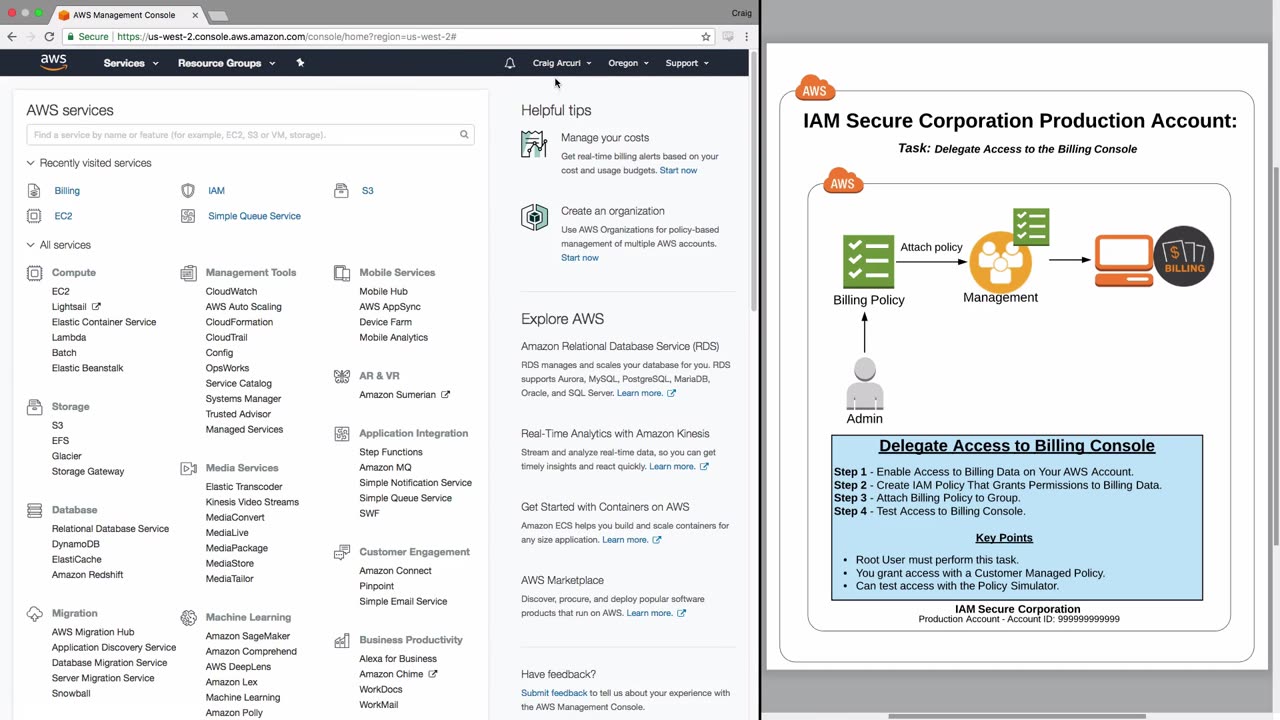This screenshot has height=720, width=1280.
Task: Open the Resource Groups dropdown
Action: [227, 63]
